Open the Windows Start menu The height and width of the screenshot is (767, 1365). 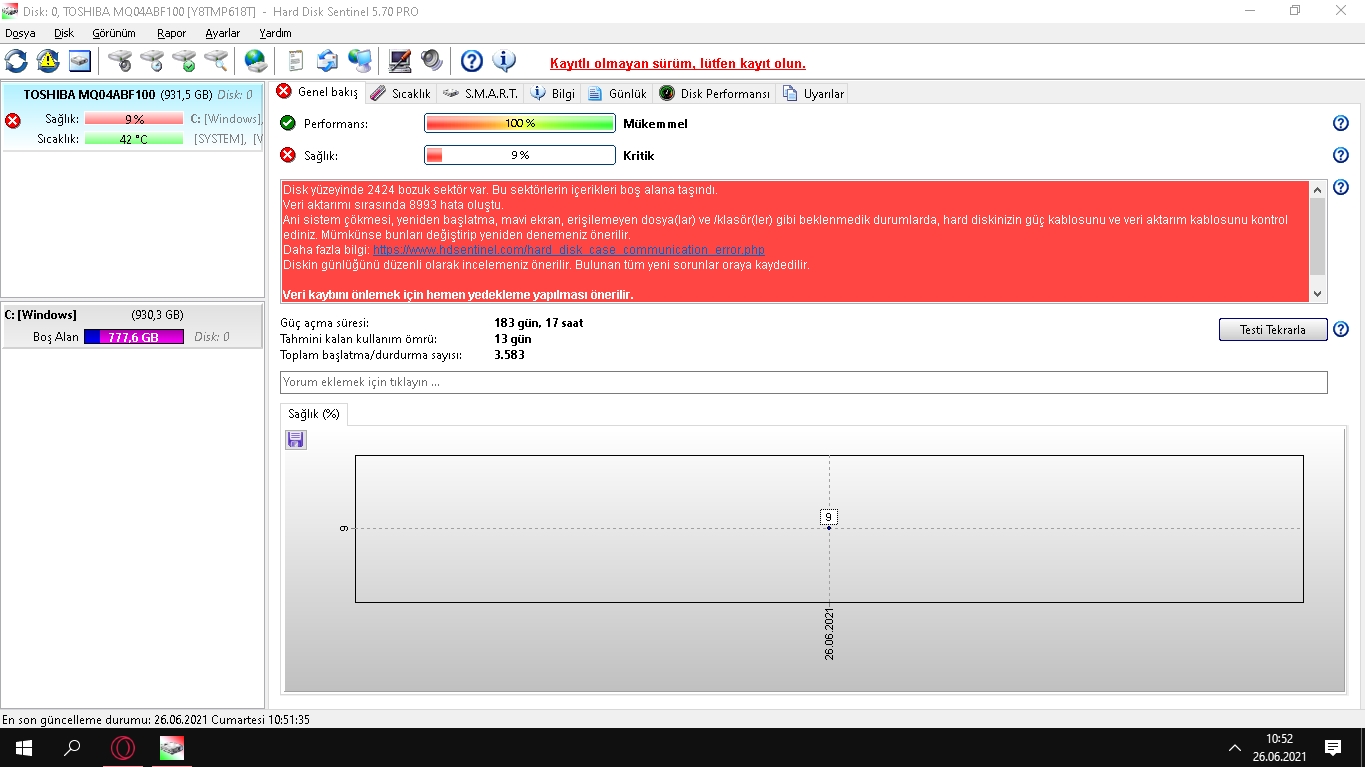click(24, 748)
